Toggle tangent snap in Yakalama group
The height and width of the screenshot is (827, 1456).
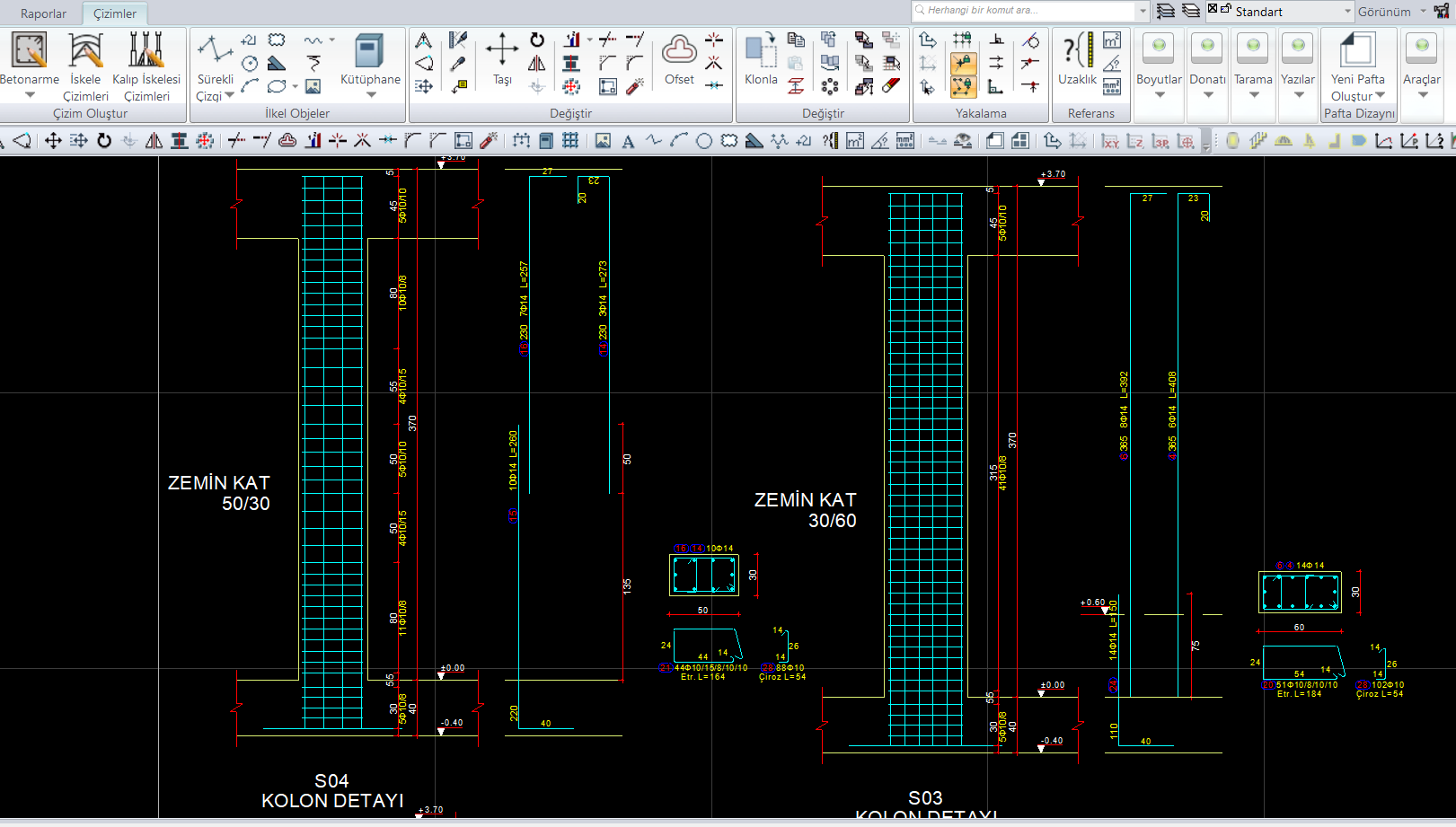coord(1030,40)
